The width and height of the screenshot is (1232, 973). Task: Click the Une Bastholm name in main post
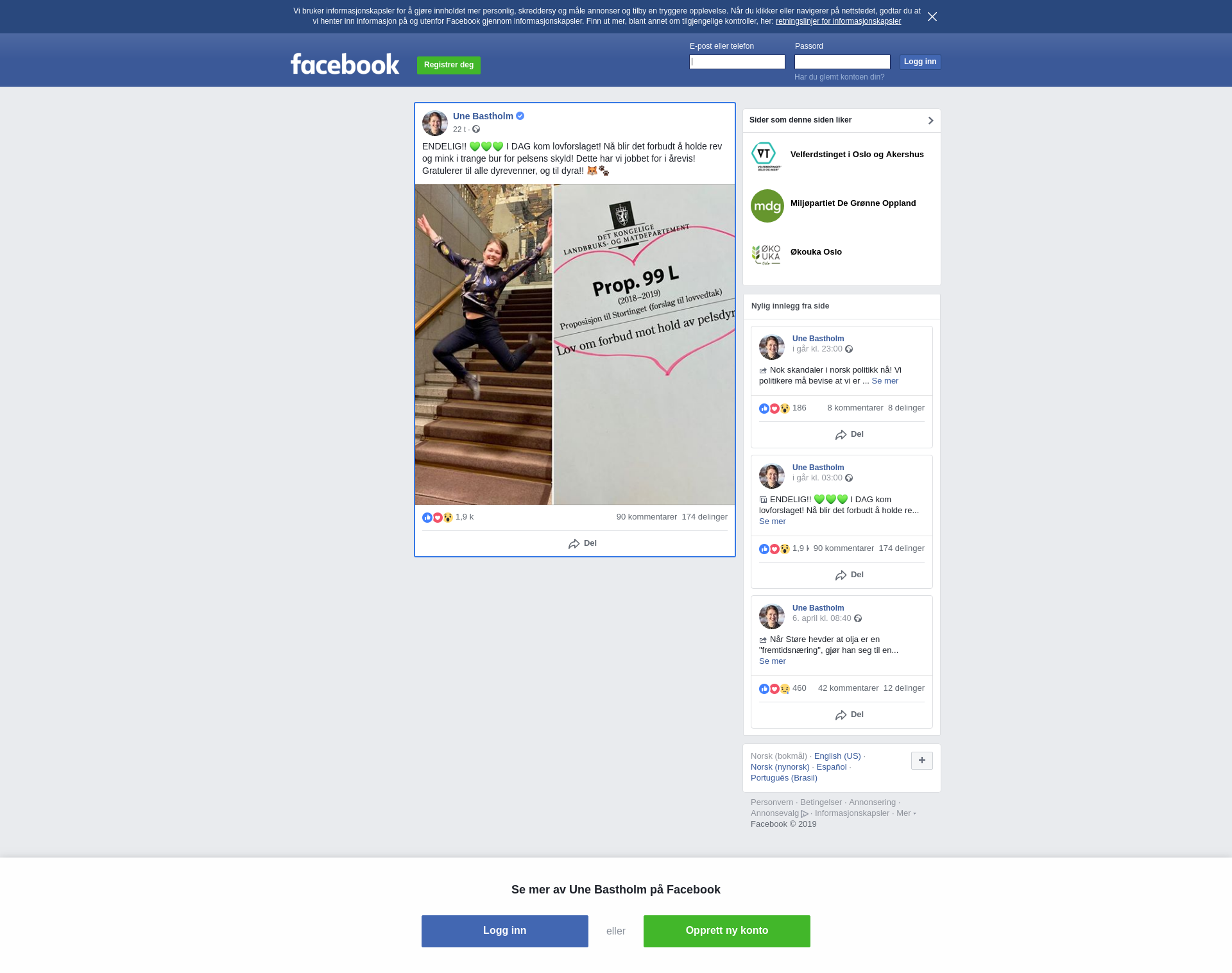(483, 116)
